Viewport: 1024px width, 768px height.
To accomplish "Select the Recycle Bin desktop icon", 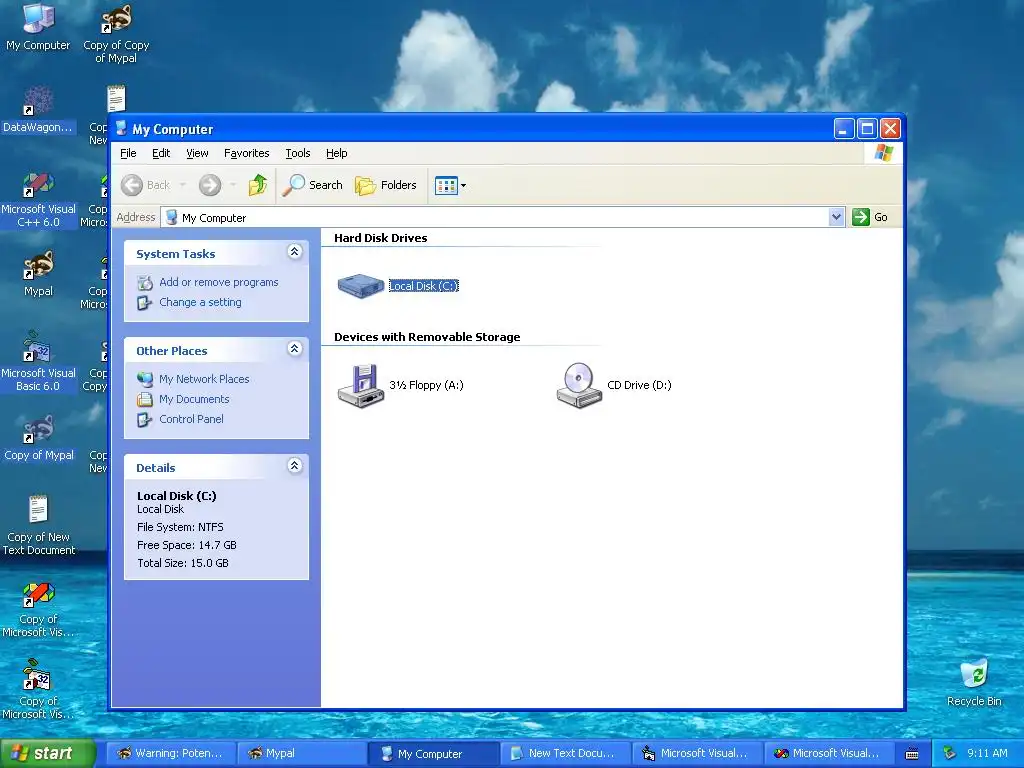I will (x=974, y=682).
